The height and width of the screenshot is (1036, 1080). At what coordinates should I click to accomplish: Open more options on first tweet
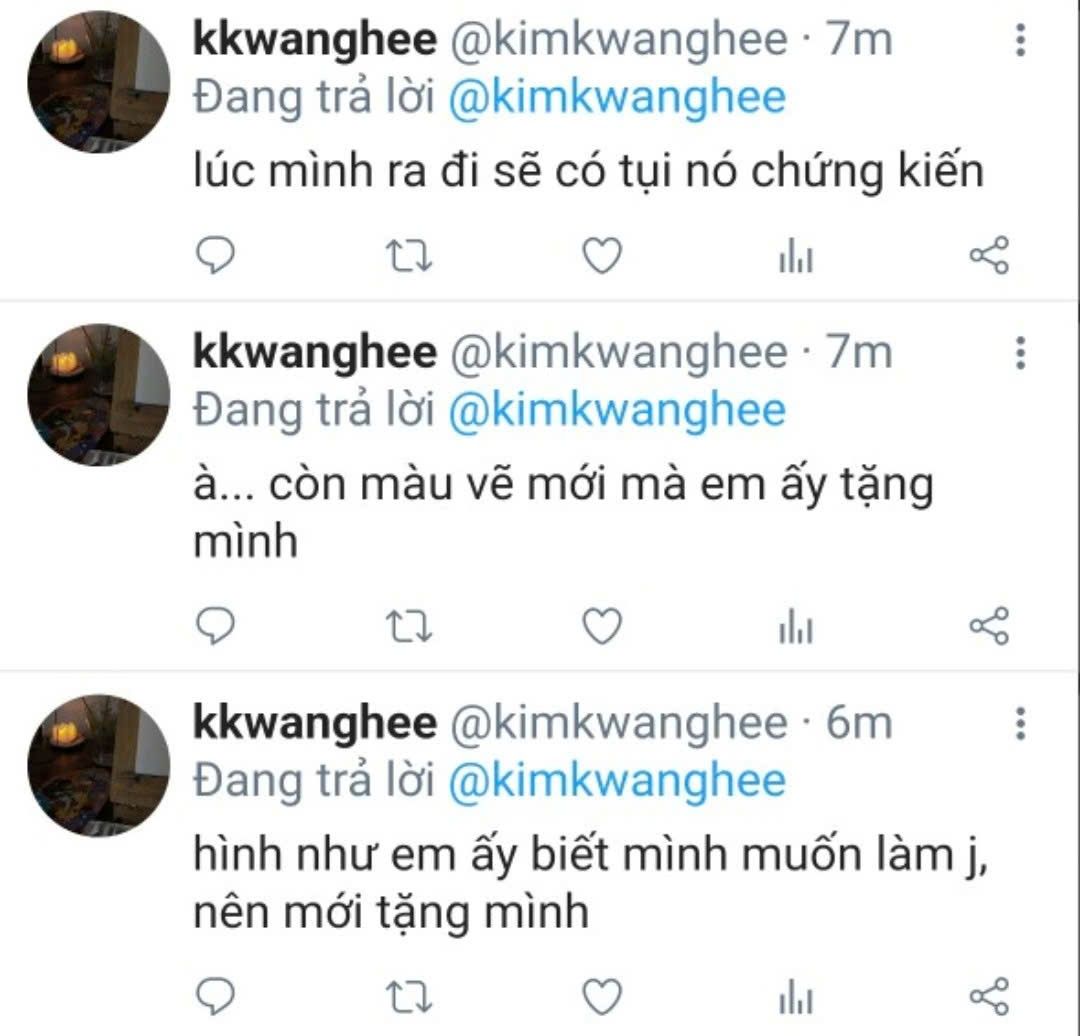click(x=1021, y=39)
